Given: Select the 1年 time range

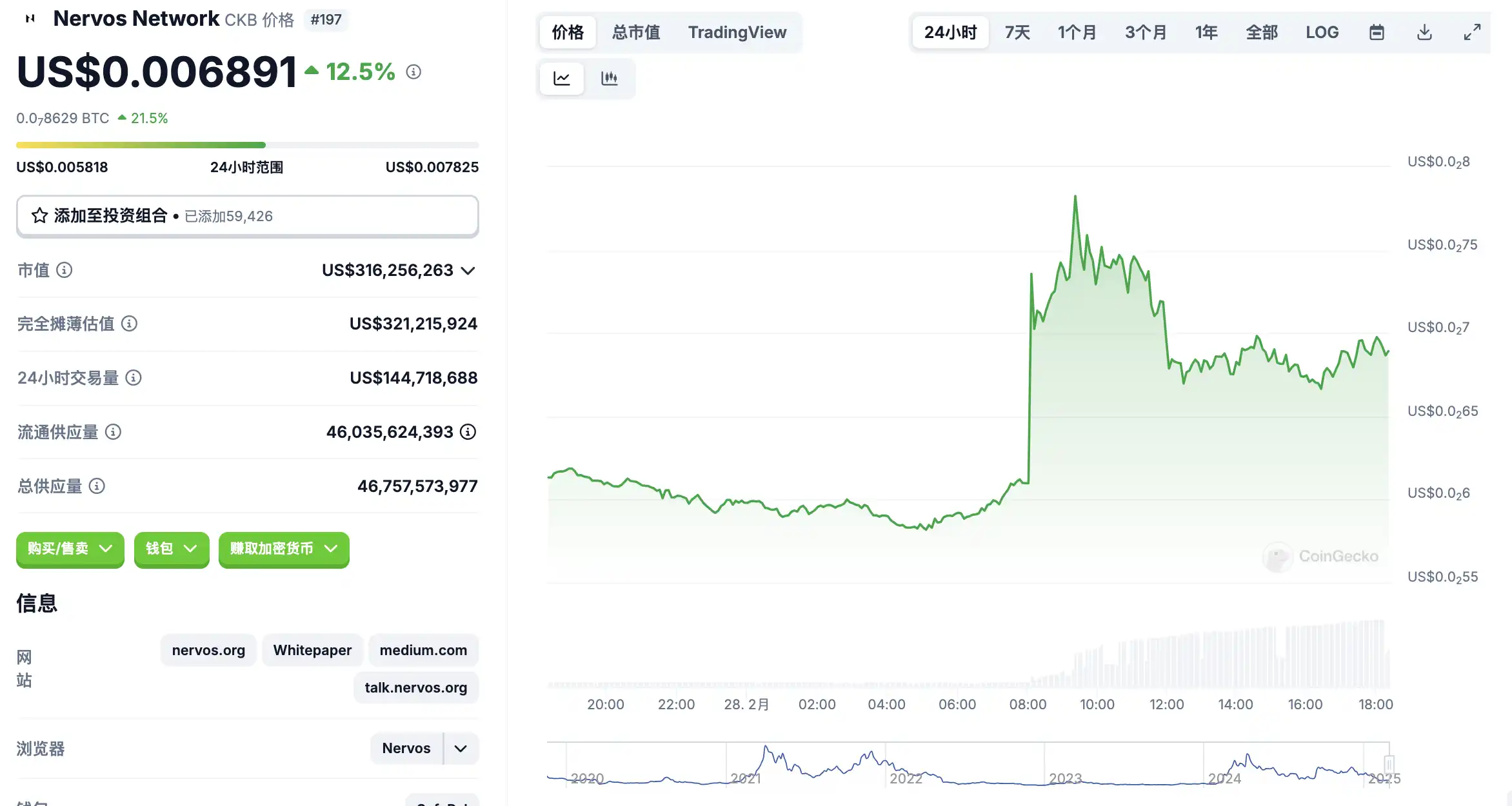Looking at the screenshot, I should click(1206, 32).
